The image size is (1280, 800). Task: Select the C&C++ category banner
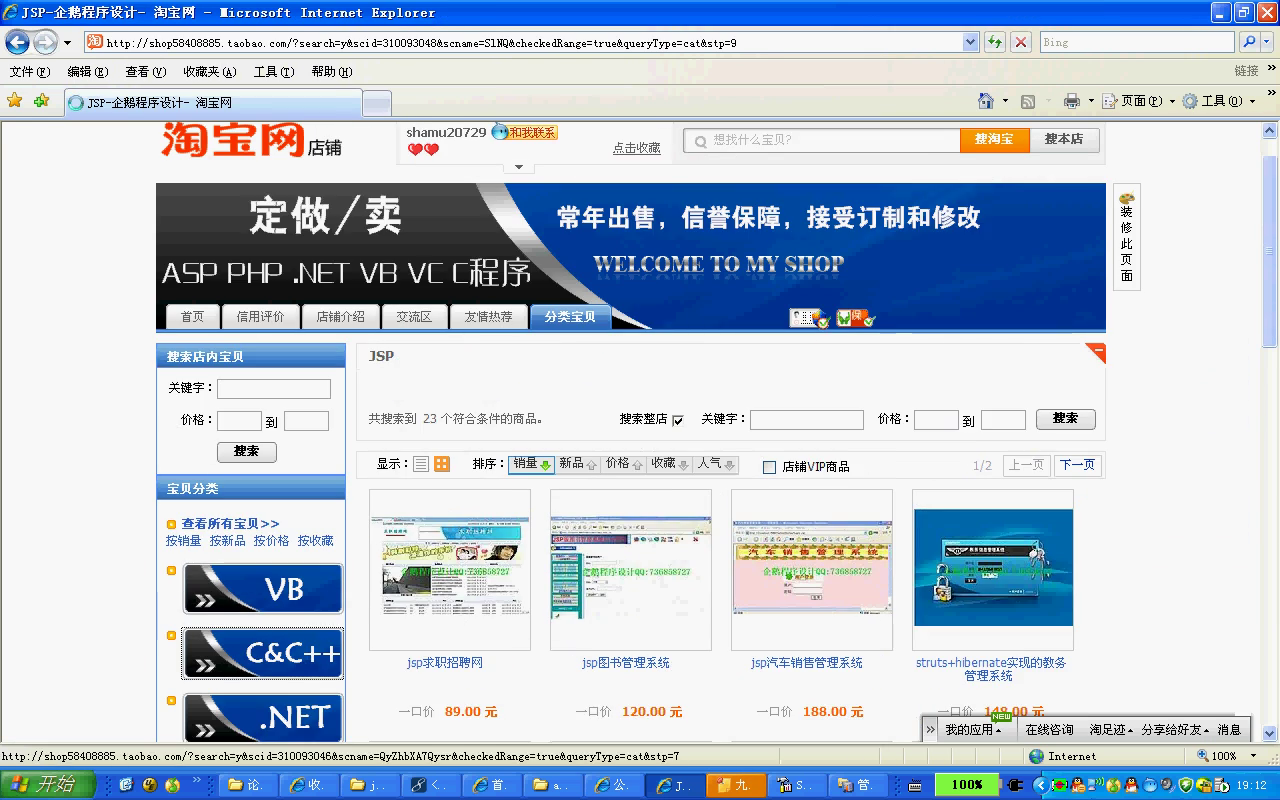[263, 654]
